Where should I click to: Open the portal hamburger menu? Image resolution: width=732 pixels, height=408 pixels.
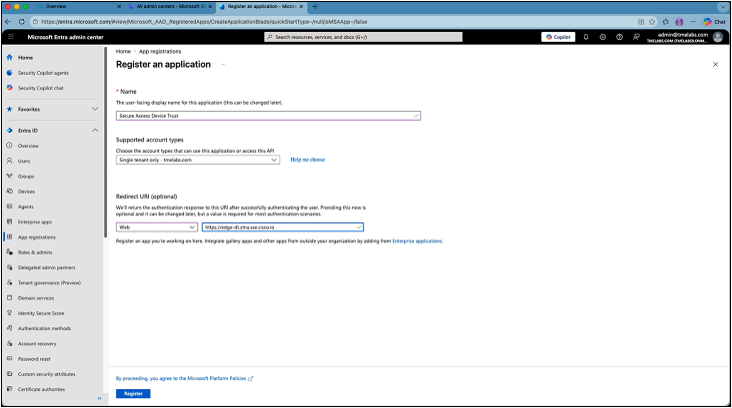(x=11, y=37)
